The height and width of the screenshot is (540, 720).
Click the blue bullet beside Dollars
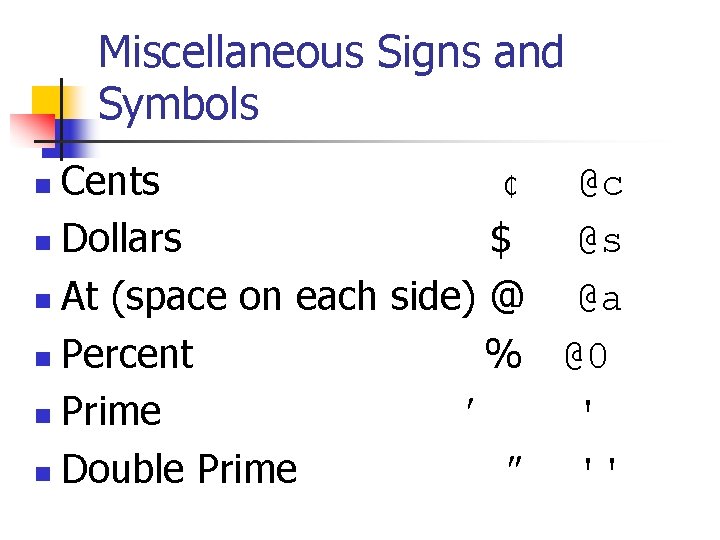[x=40, y=243]
